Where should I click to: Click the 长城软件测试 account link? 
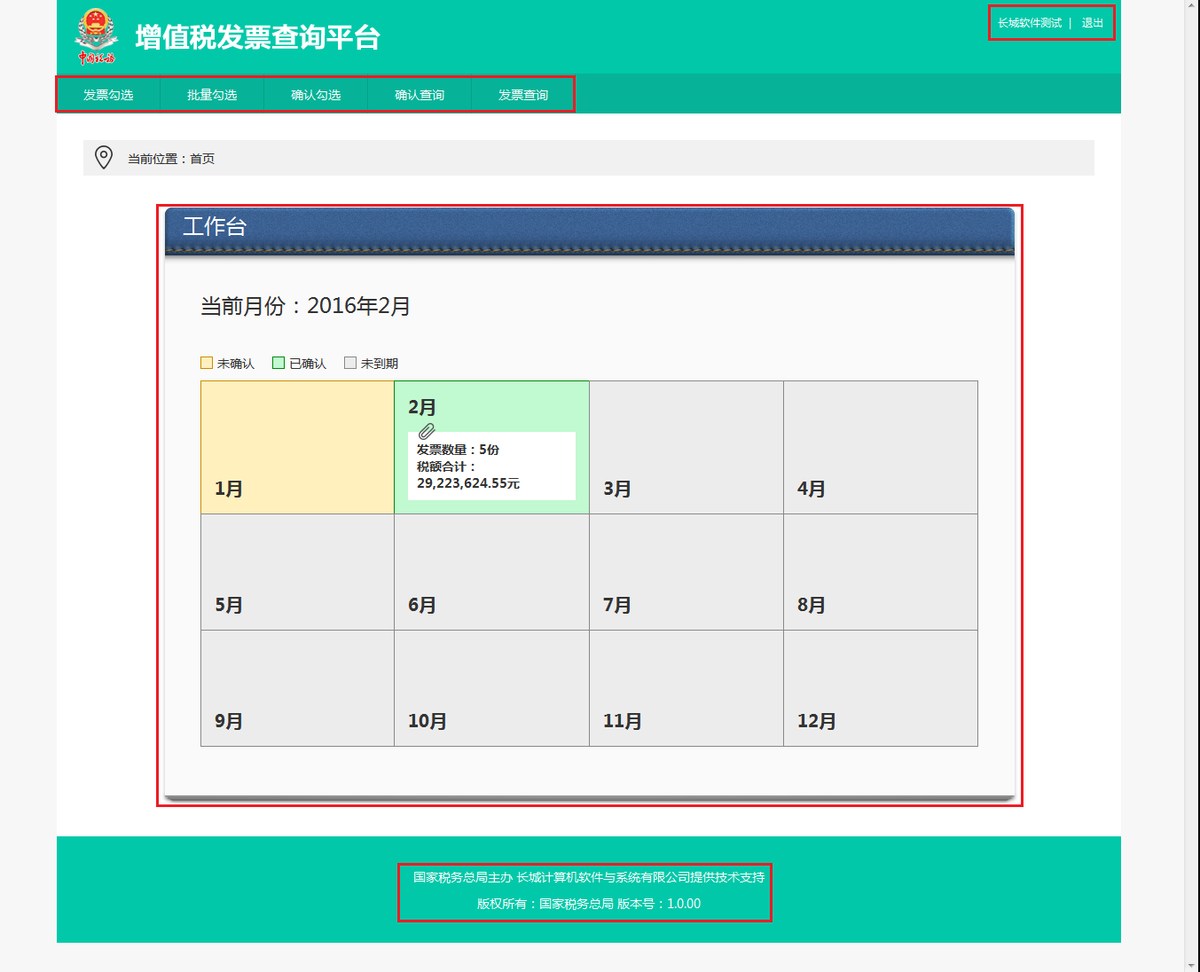point(1030,21)
